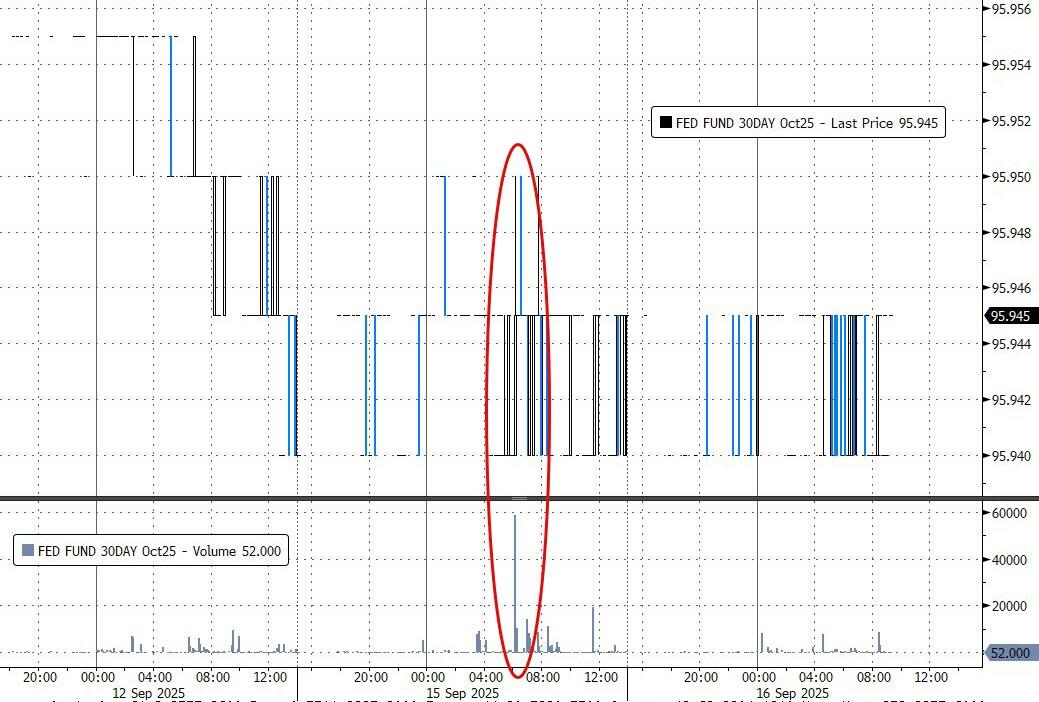This screenshot has width=1039, height=702.
Task: Click the 95.940 price axis label
Action: point(1011,456)
